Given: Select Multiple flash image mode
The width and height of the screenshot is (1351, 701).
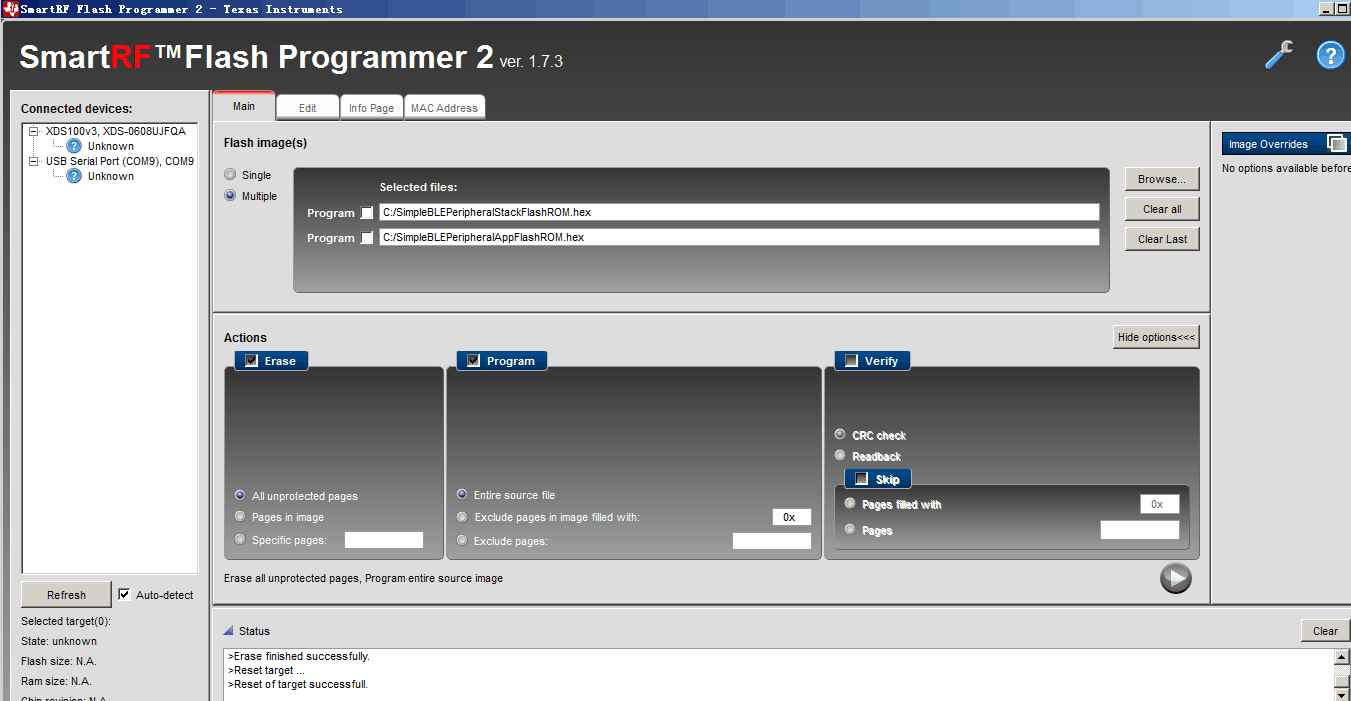Looking at the screenshot, I should 230,195.
